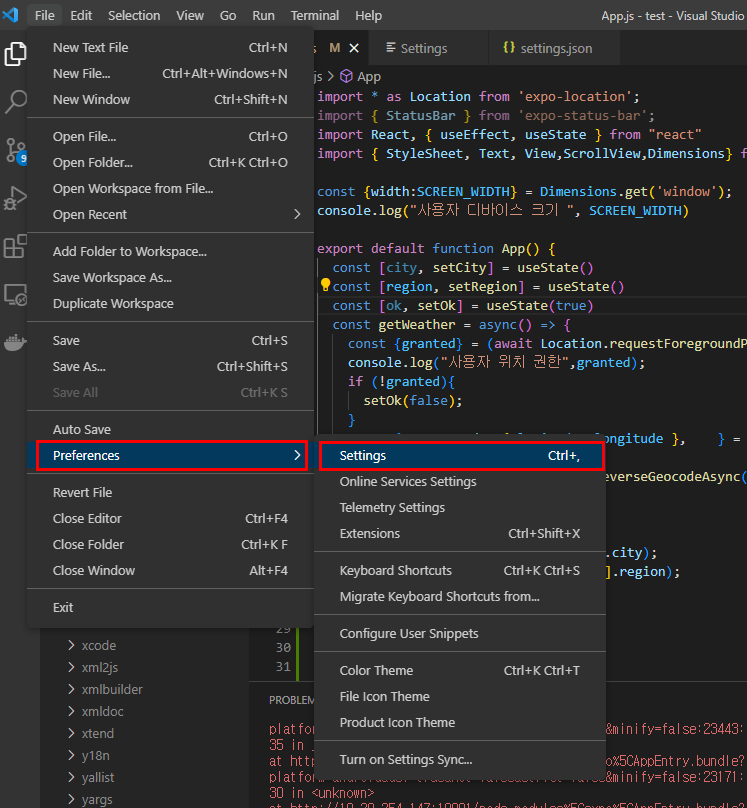Open the View menu

[190, 15]
